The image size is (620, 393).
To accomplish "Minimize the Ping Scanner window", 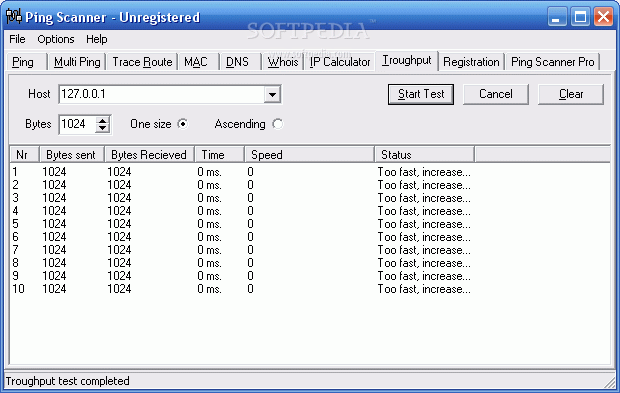I will click(556, 17).
